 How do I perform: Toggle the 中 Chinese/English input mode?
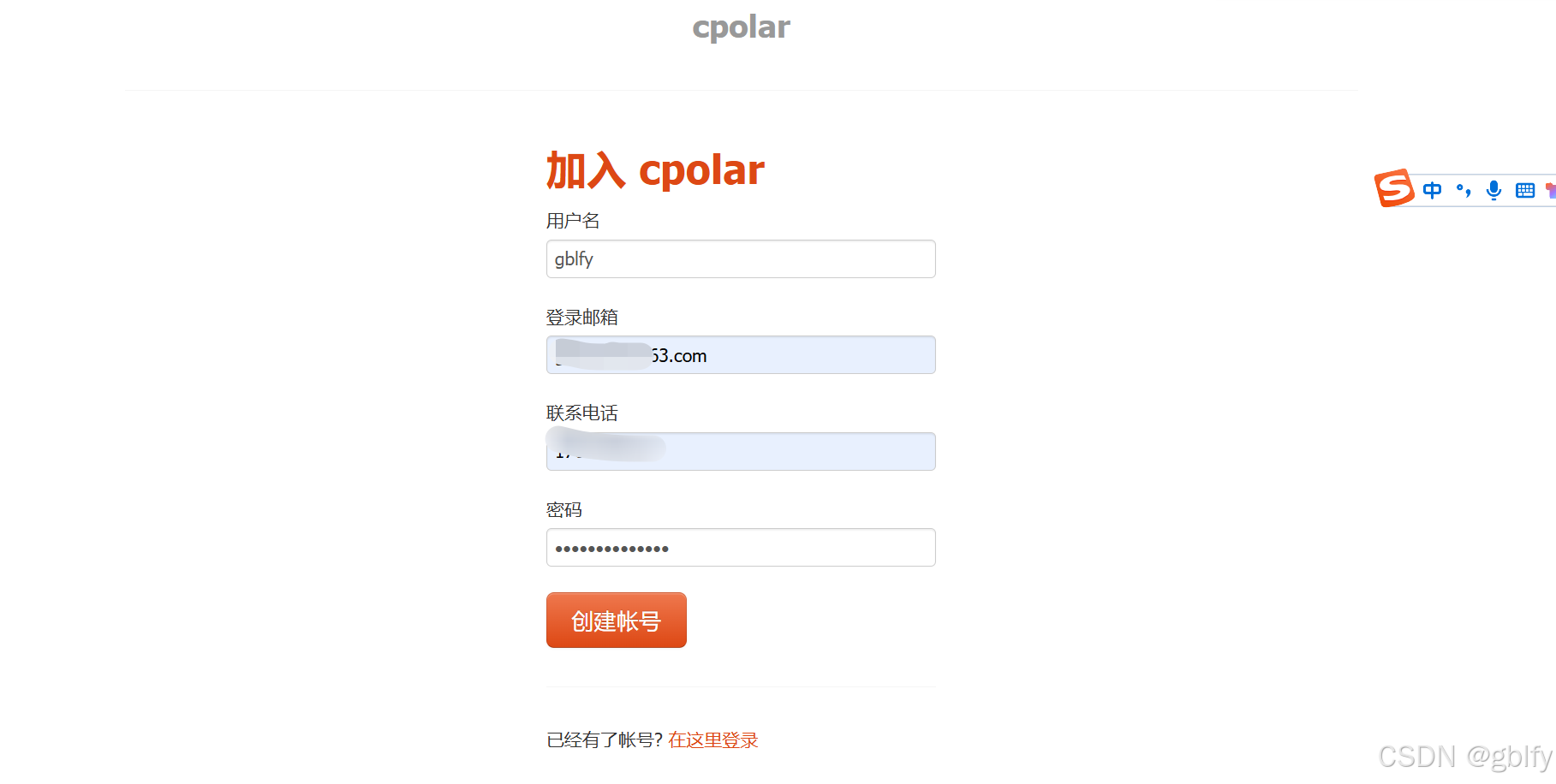tap(1432, 190)
